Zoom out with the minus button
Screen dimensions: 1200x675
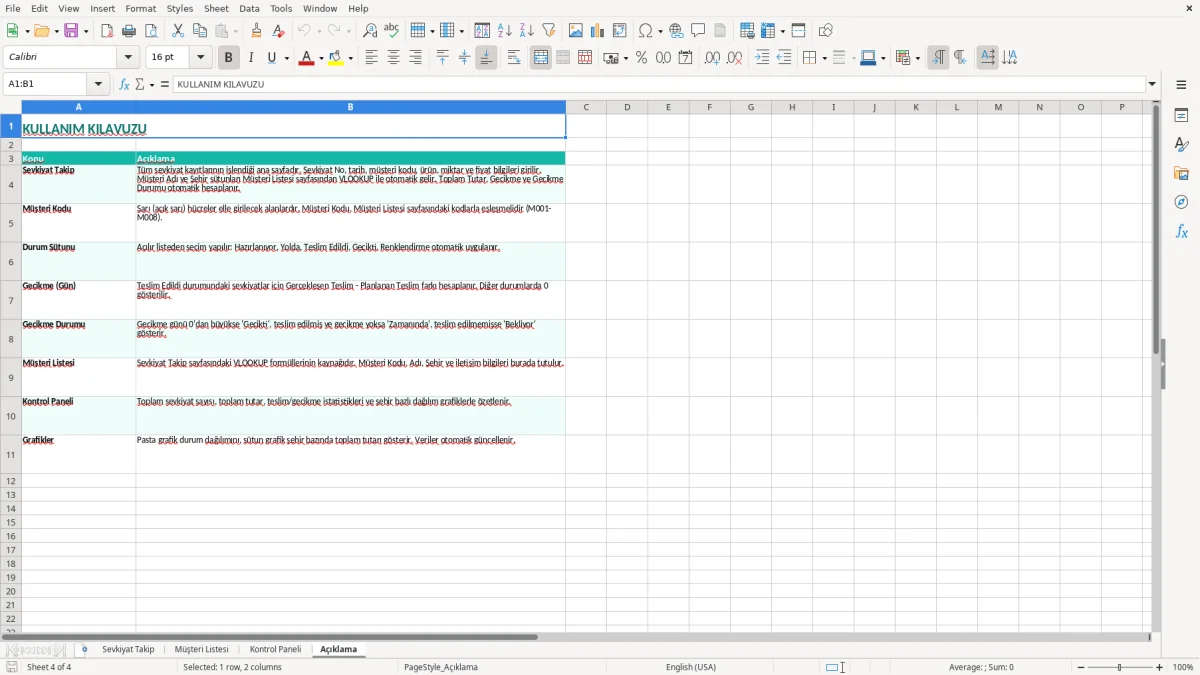[x=1080, y=667]
